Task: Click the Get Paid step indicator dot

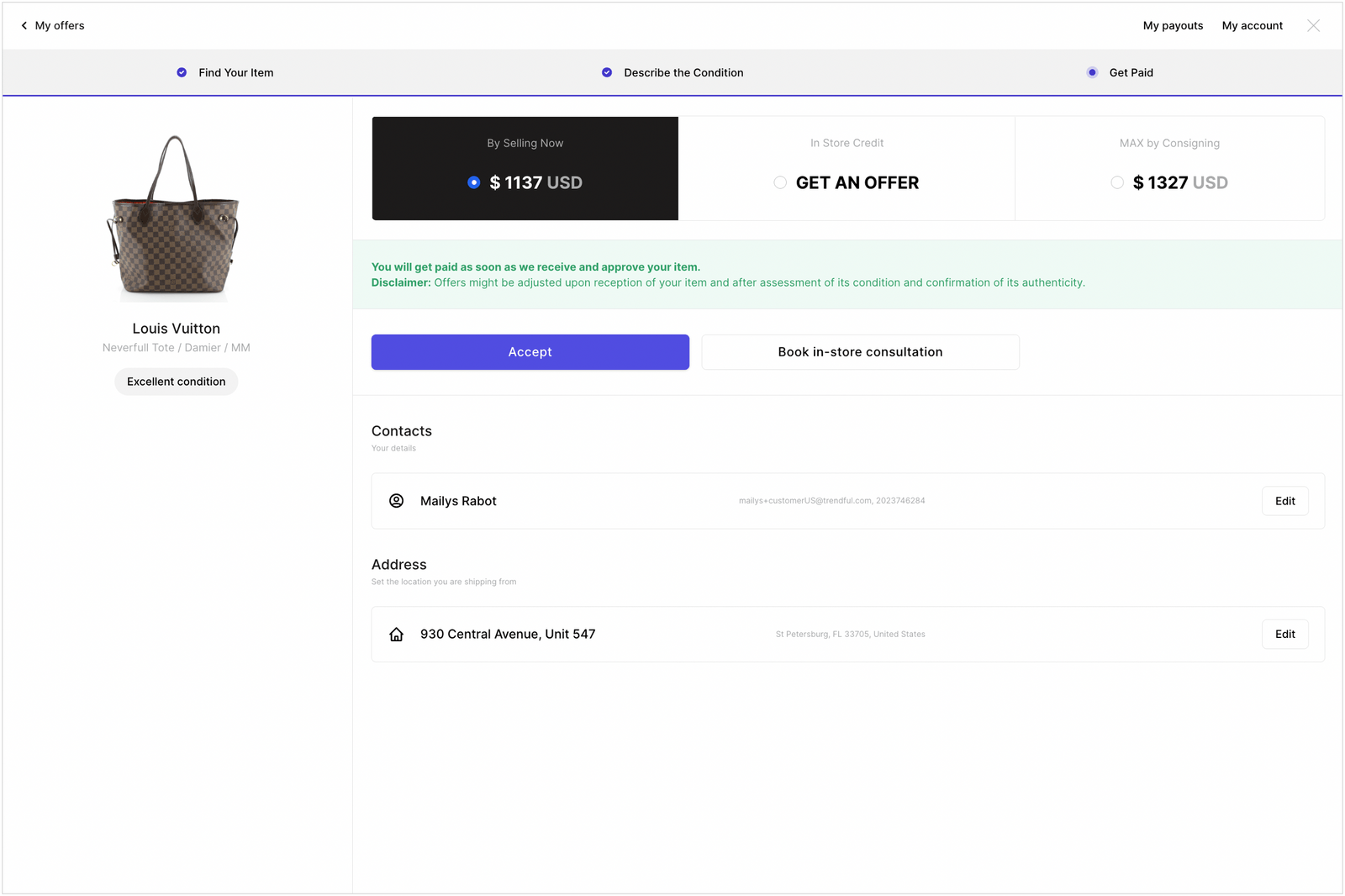Action: (1091, 72)
